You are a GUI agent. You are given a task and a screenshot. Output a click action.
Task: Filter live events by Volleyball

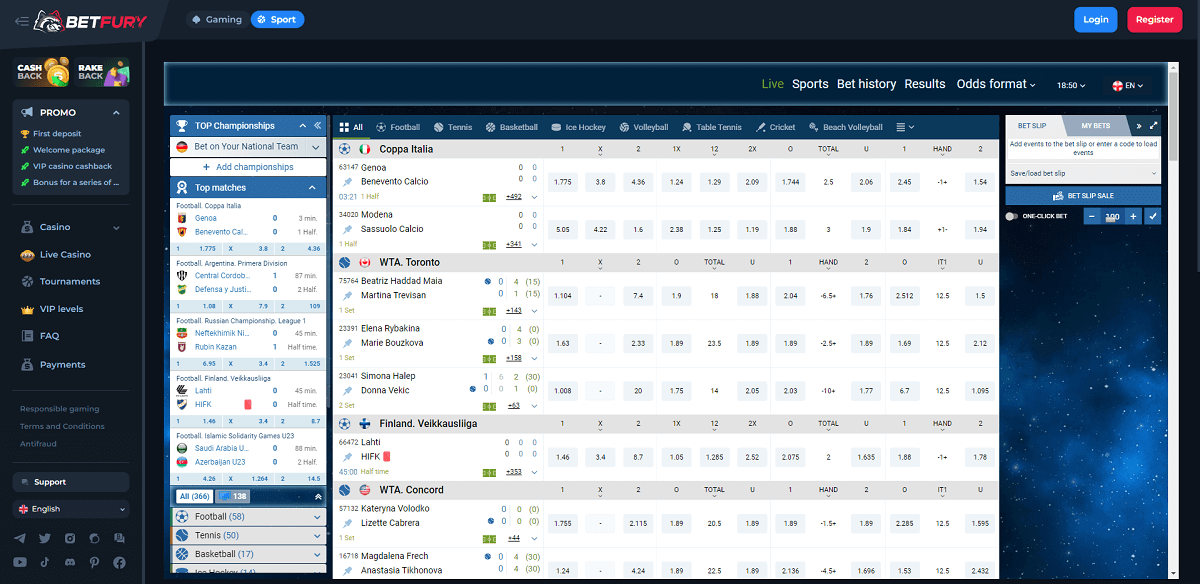[643, 127]
